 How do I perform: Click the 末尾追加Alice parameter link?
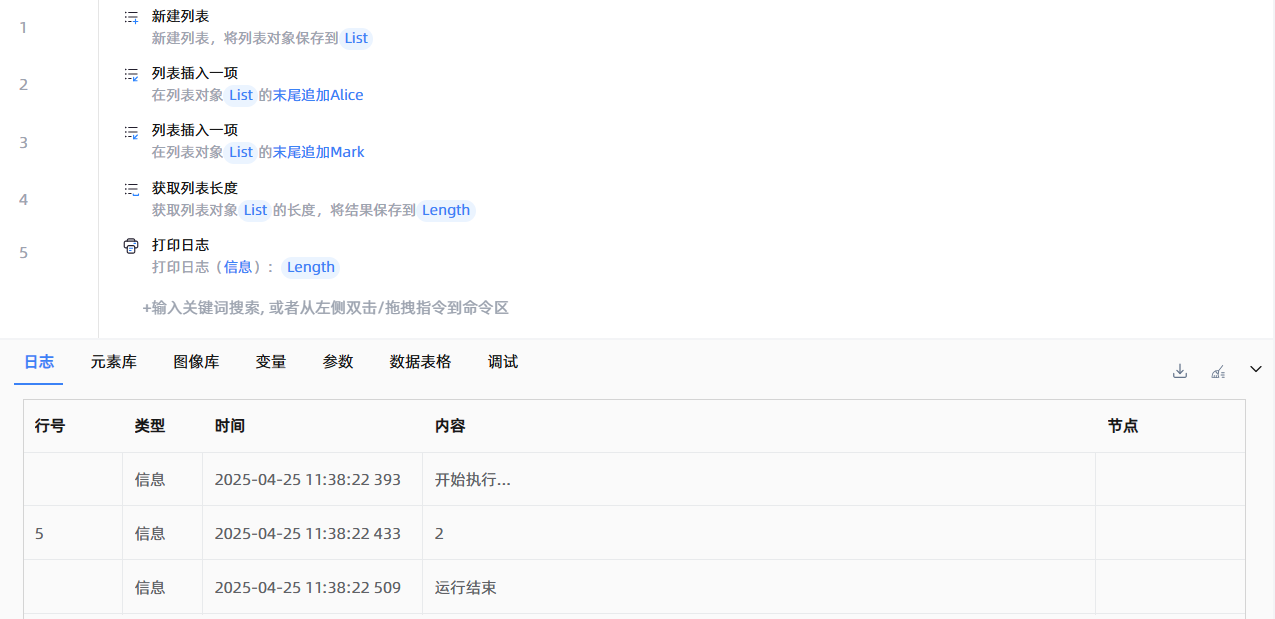[x=318, y=95]
